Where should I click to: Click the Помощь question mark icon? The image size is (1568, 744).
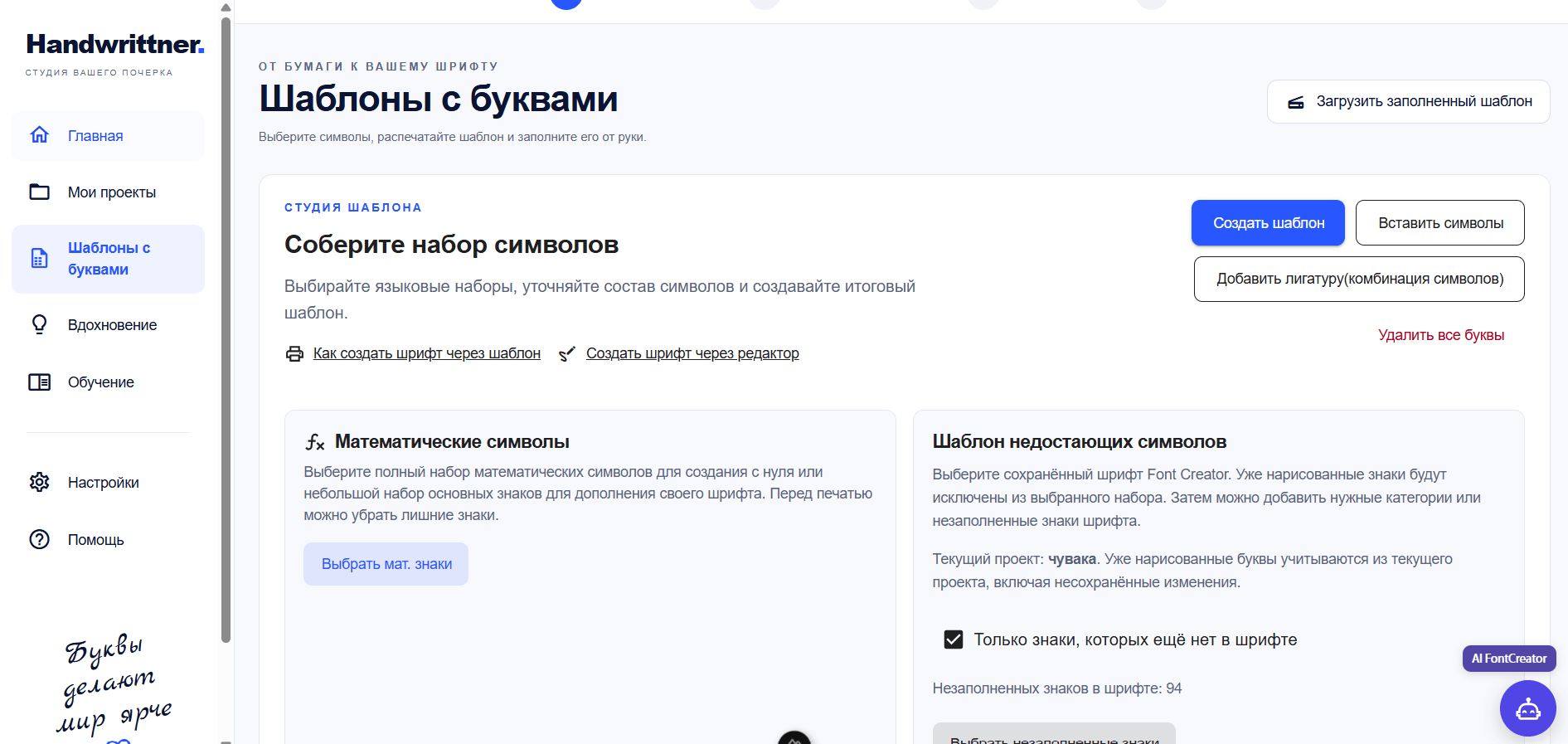click(x=39, y=539)
